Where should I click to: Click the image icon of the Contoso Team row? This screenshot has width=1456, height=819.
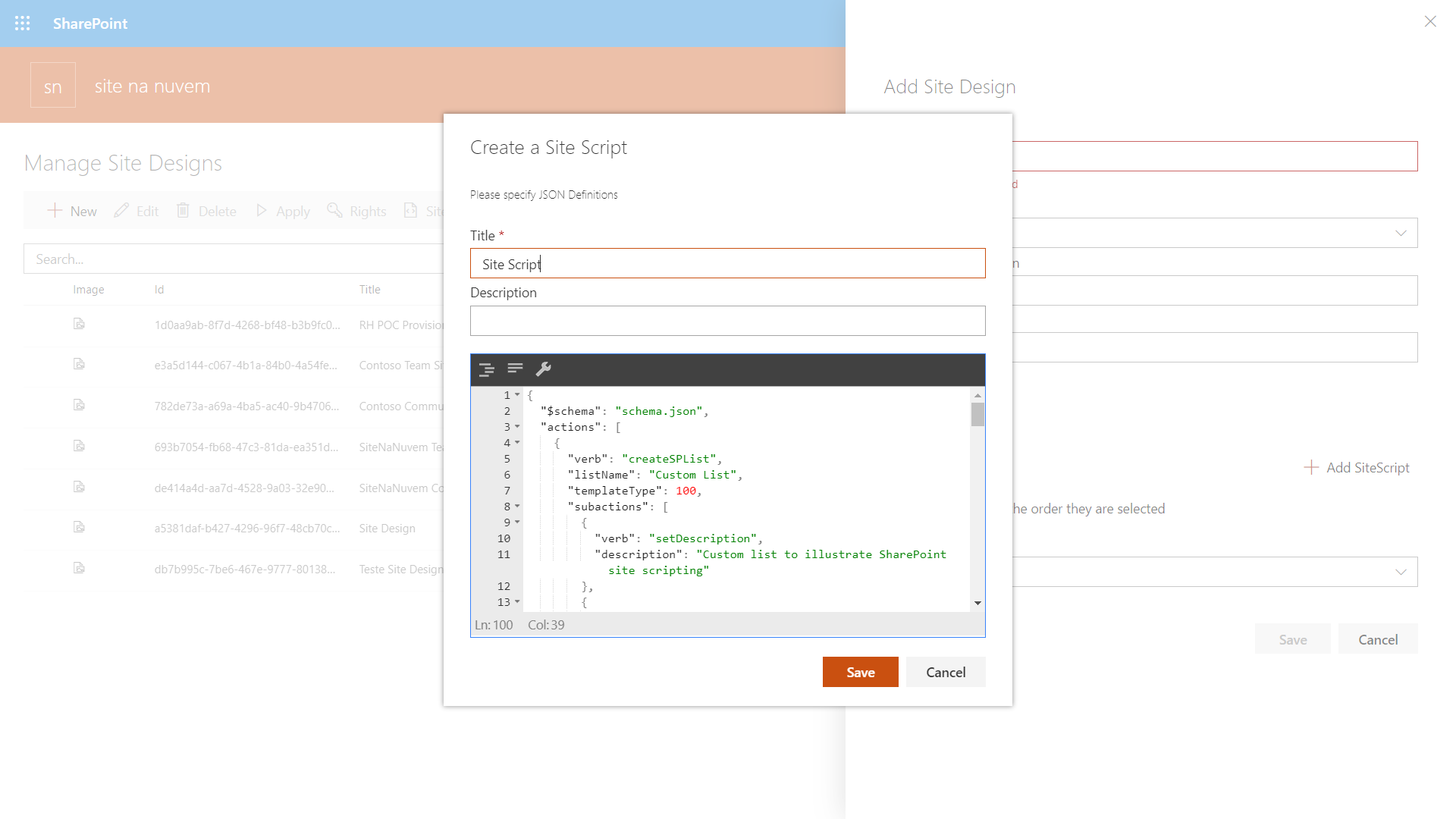pyautogui.click(x=79, y=364)
